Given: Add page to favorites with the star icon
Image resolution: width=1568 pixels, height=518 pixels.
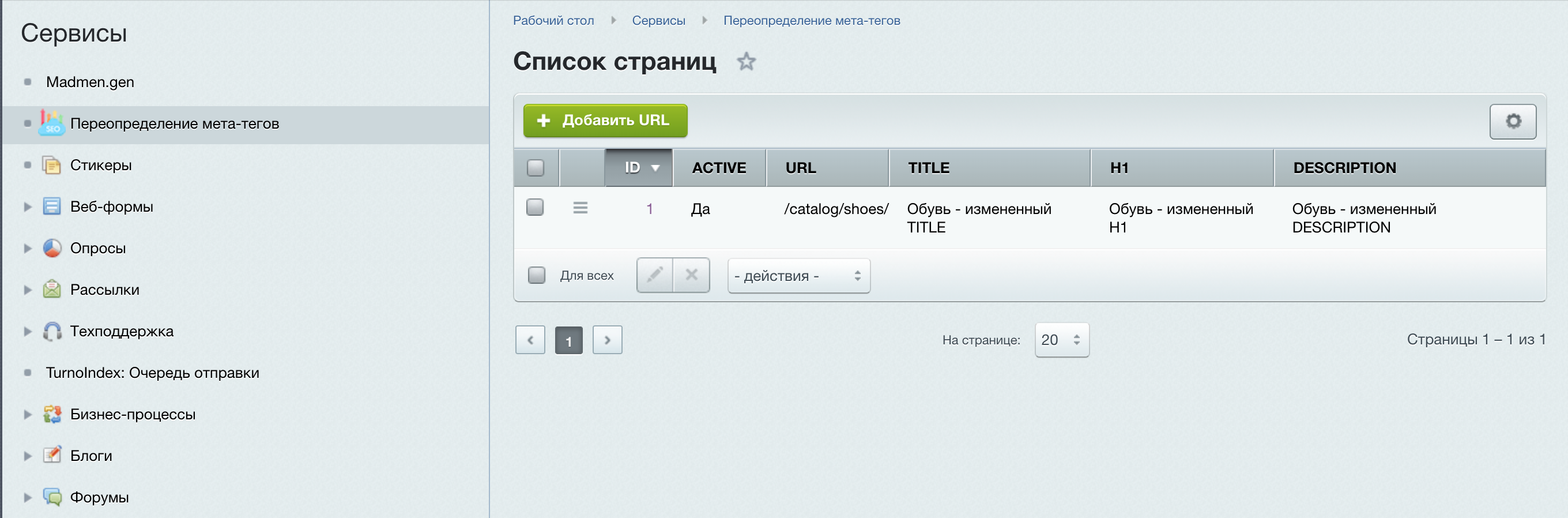Looking at the screenshot, I should point(745,62).
